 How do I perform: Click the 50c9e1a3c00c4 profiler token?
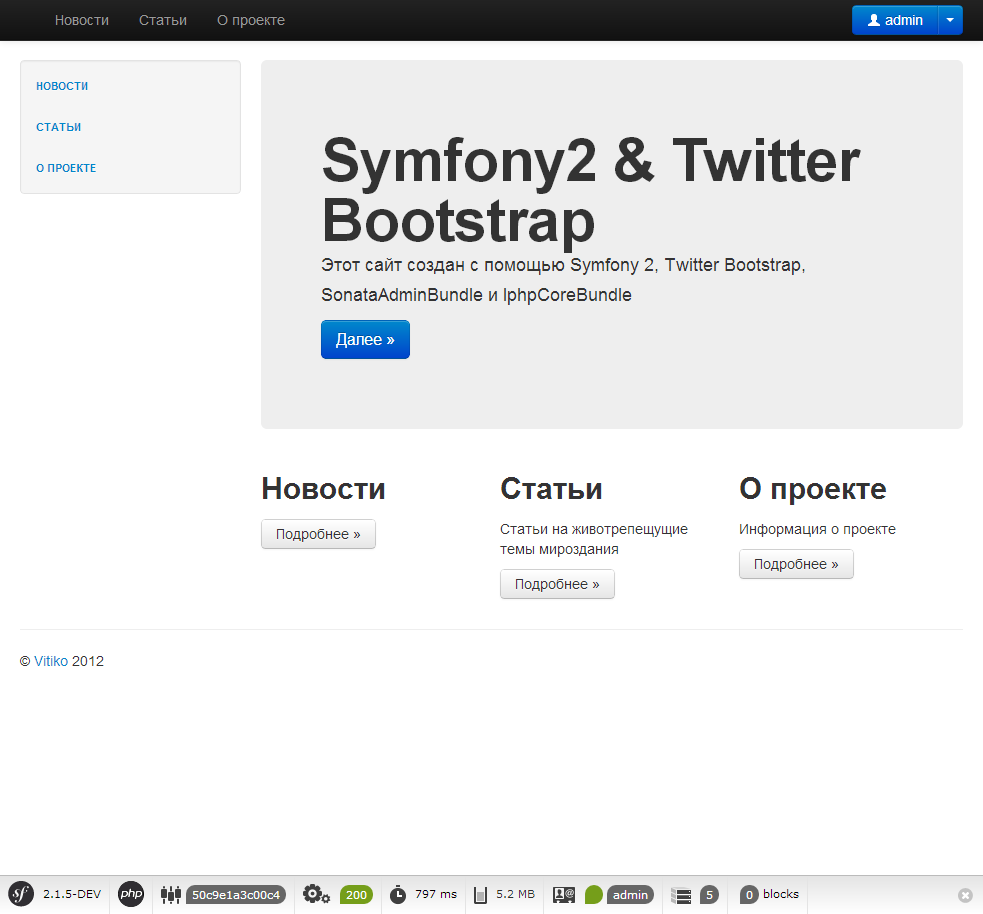coord(236,895)
